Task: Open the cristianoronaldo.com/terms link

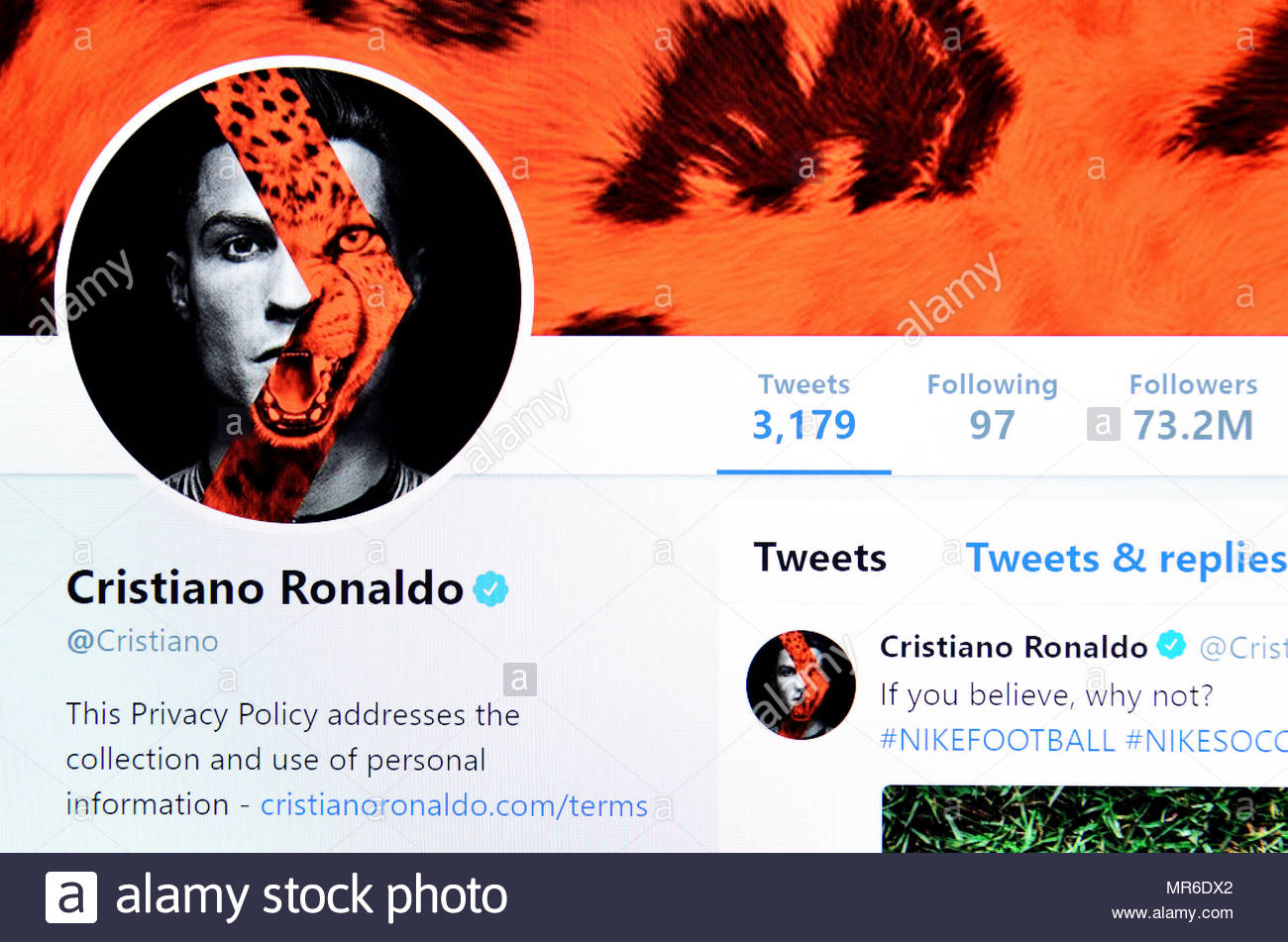Action: [454, 805]
